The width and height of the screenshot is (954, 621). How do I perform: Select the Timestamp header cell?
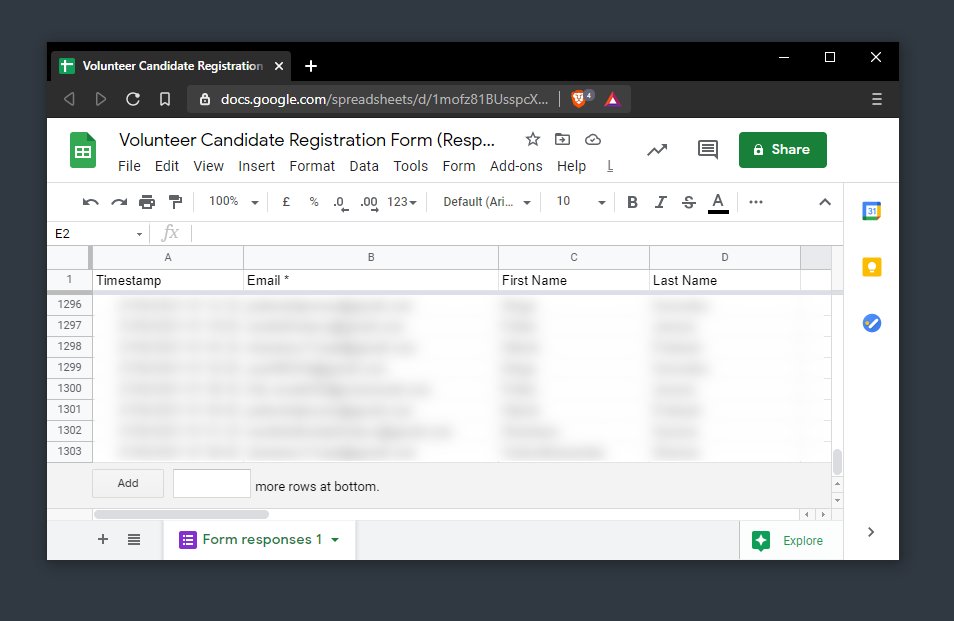click(x=168, y=280)
